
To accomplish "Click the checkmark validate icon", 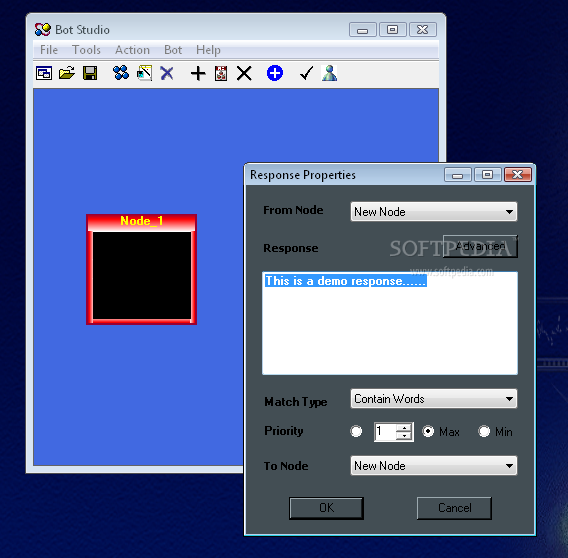I will (306, 74).
